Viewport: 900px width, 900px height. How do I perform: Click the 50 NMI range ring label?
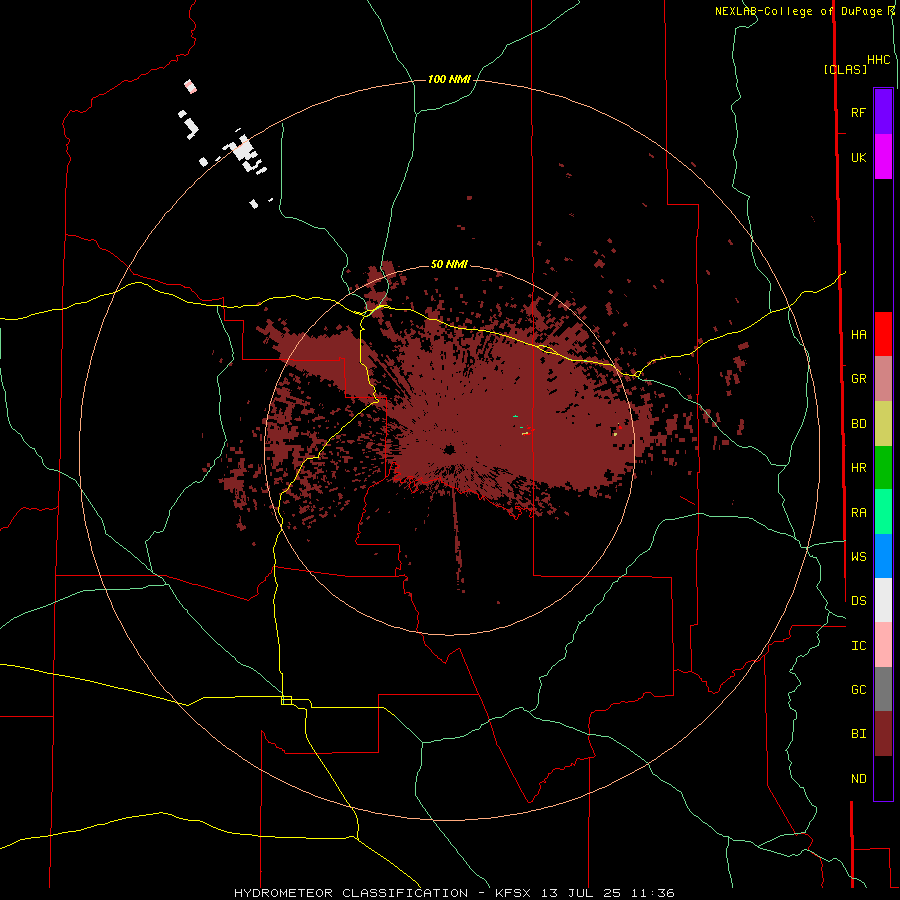pyautogui.click(x=449, y=264)
